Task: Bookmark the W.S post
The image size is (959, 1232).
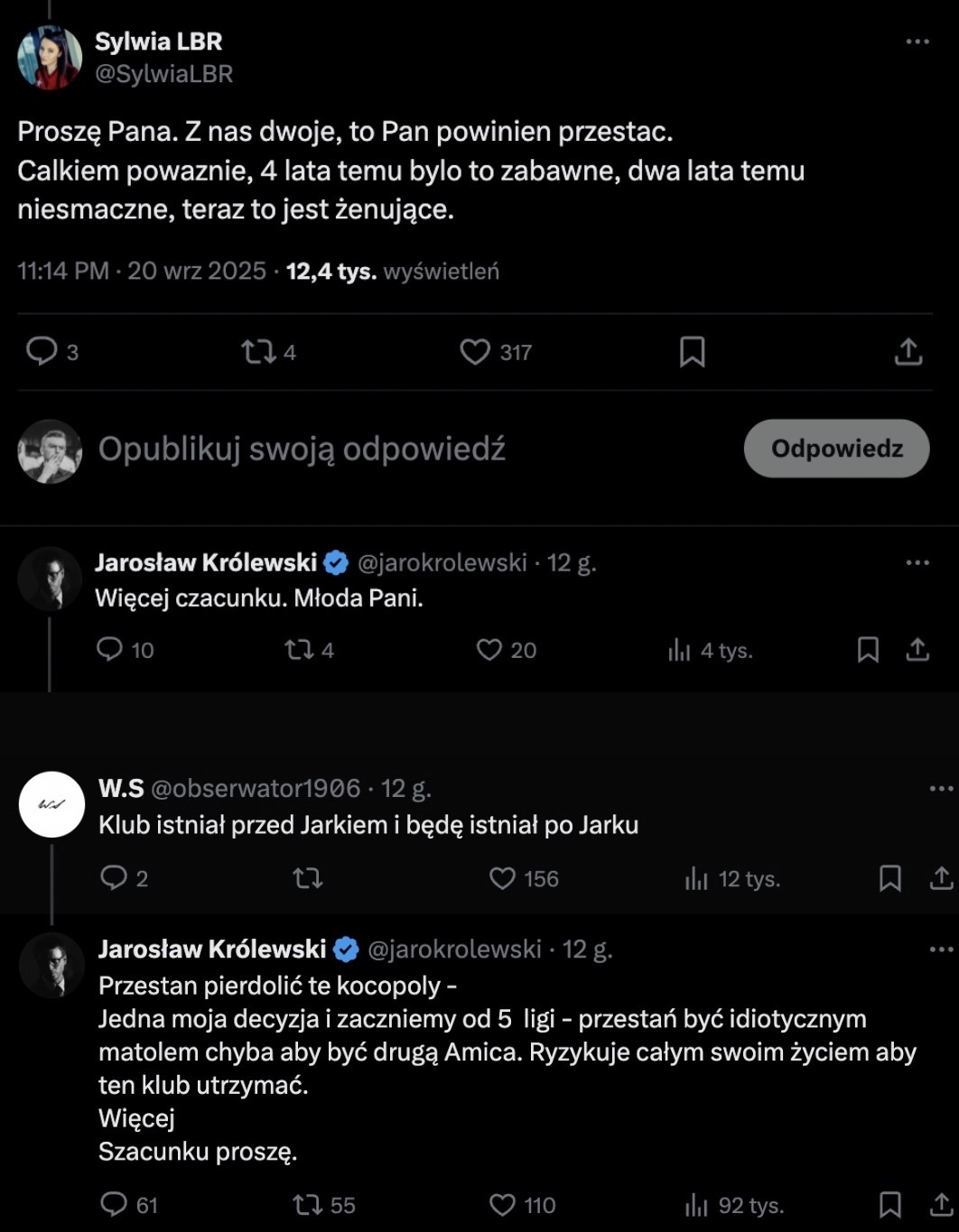Action: pos(890,878)
